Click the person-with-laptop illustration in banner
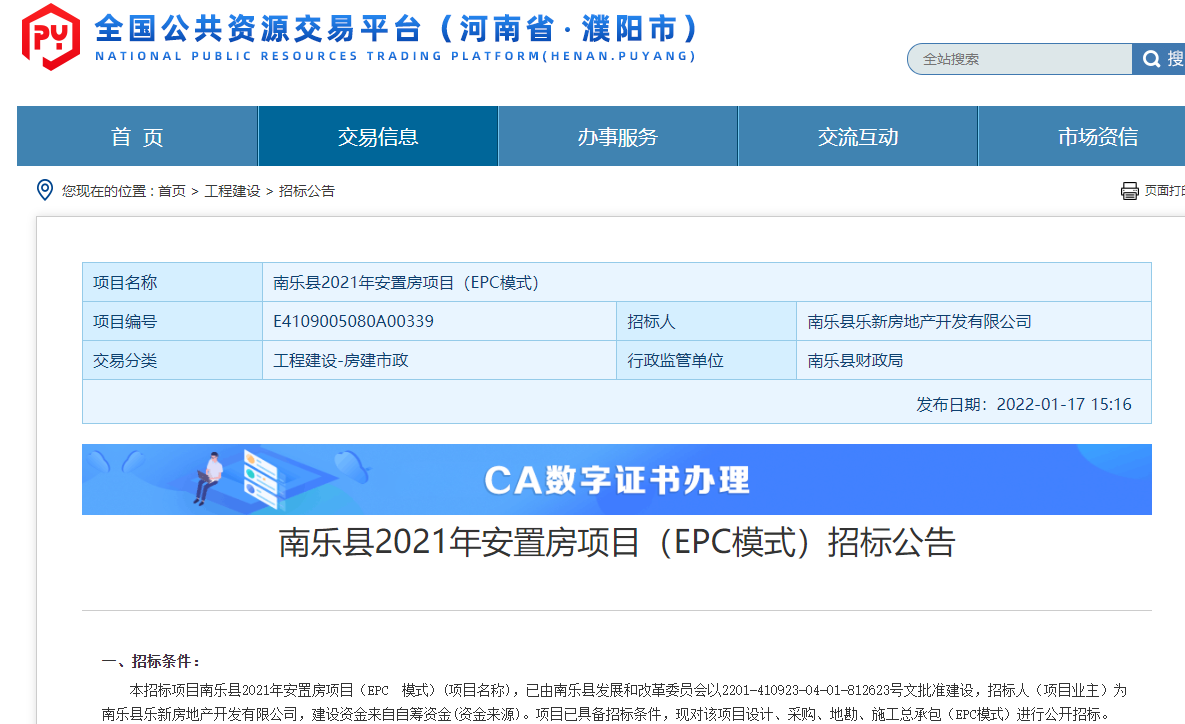The height and width of the screenshot is (724, 1185). pos(211,478)
